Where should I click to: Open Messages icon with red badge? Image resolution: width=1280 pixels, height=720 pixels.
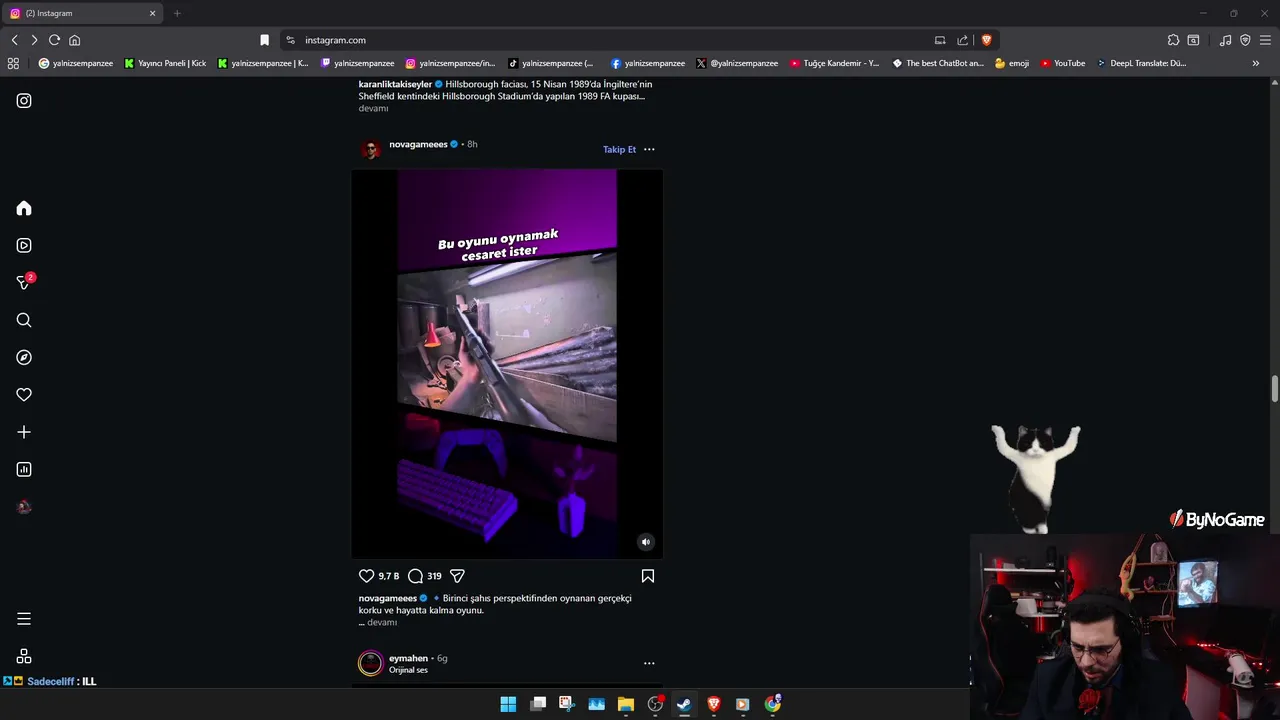click(x=25, y=282)
